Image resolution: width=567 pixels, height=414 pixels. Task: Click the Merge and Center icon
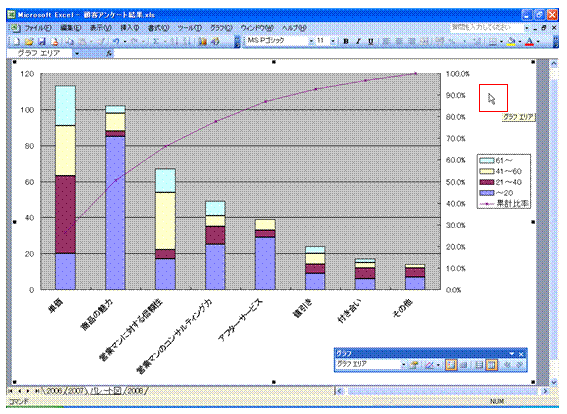coord(424,41)
